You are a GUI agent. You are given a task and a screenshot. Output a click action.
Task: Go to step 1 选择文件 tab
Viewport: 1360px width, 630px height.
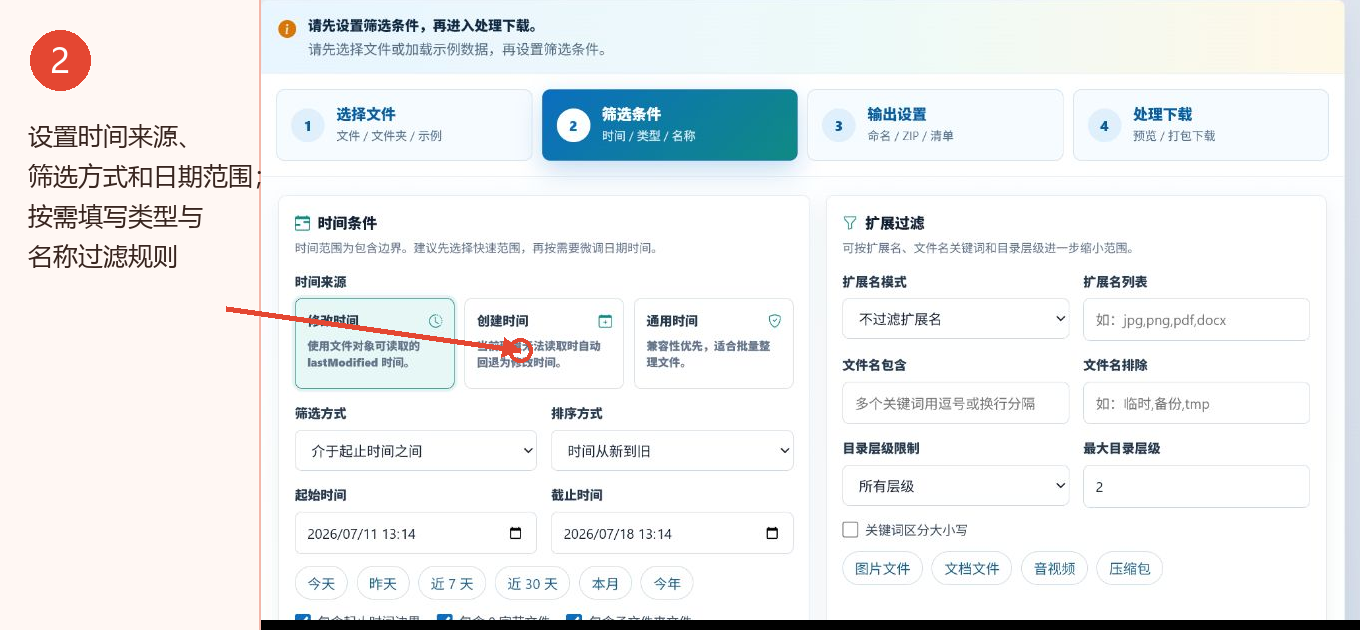(404, 125)
